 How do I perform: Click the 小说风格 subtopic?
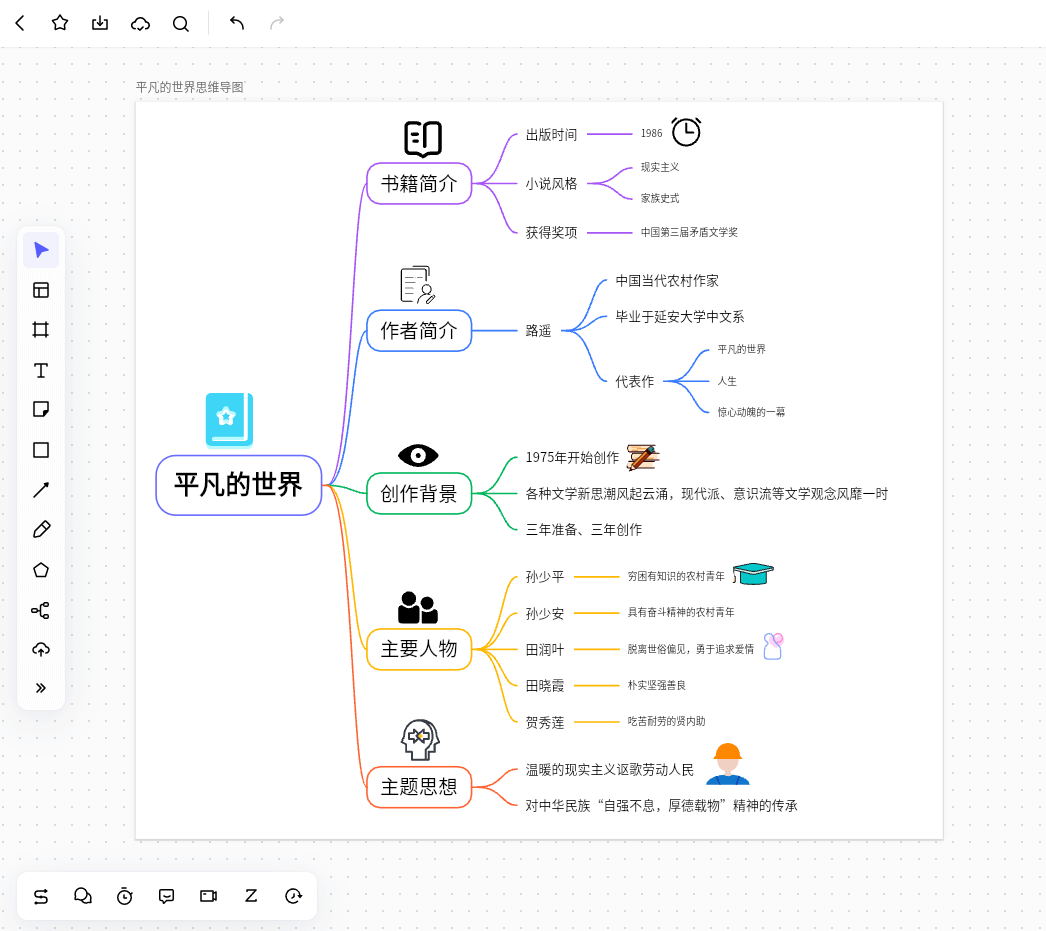[x=551, y=183]
